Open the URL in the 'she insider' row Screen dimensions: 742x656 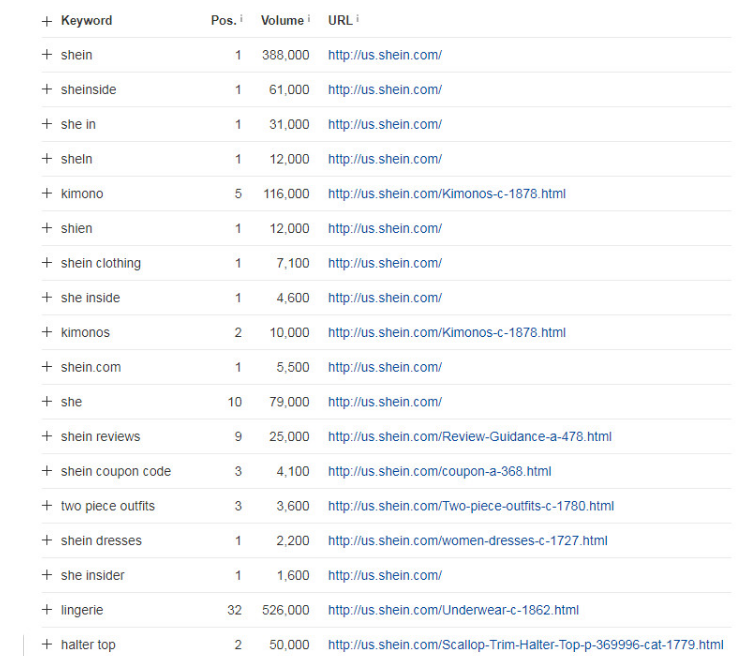coord(385,576)
